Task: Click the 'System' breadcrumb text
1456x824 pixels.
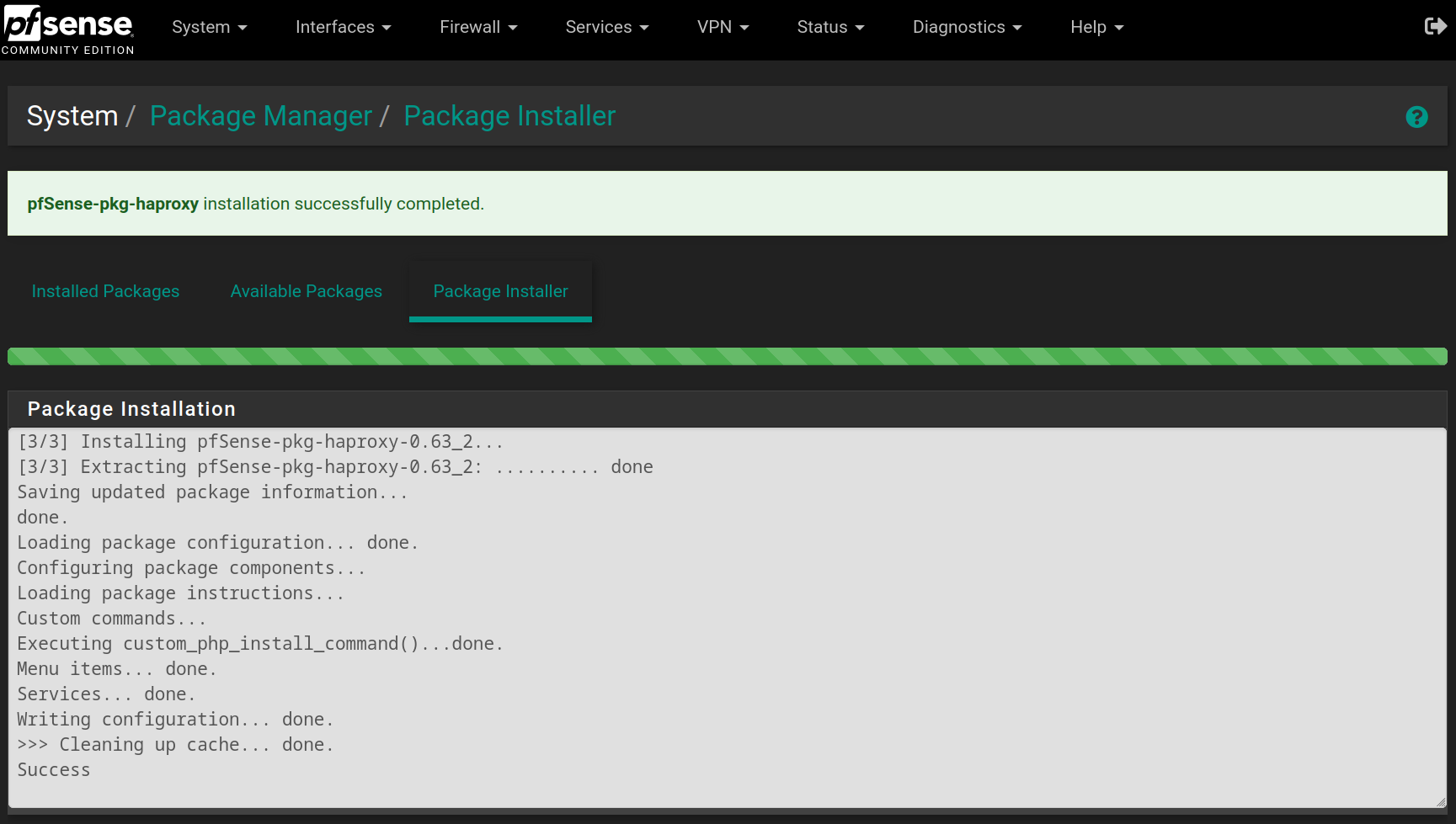Action: point(72,116)
